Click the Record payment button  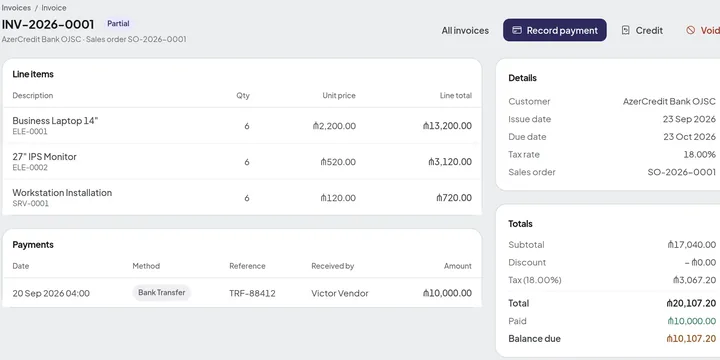coord(555,30)
